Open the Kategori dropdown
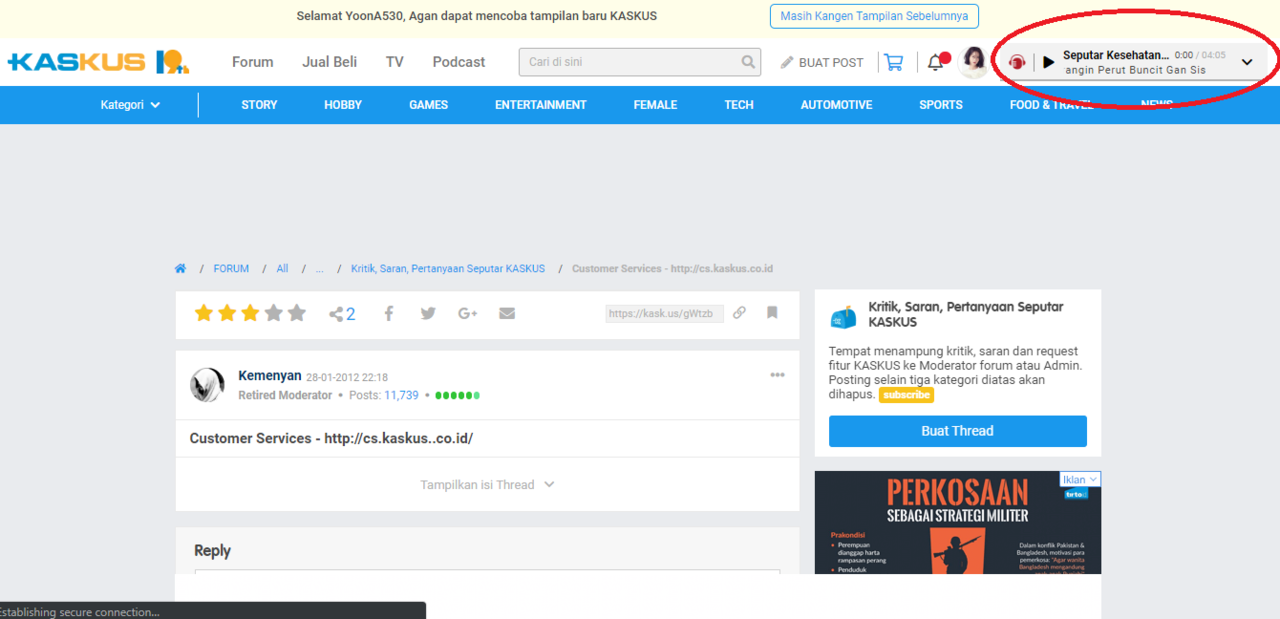 point(129,104)
